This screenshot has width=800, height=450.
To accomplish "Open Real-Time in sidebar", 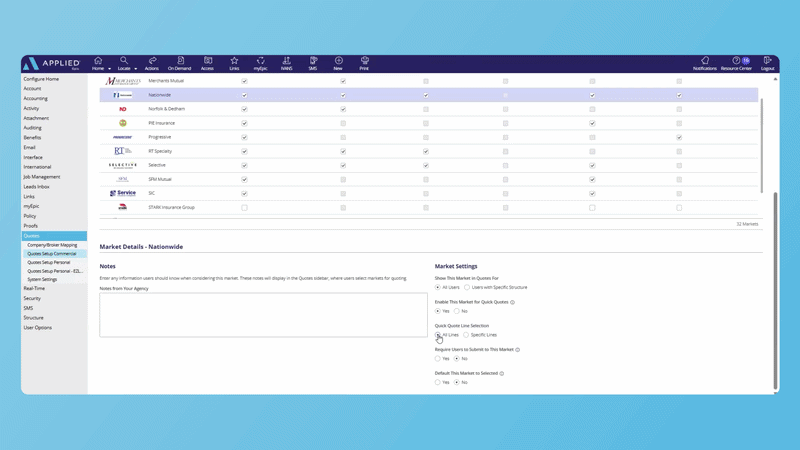I will (34, 288).
